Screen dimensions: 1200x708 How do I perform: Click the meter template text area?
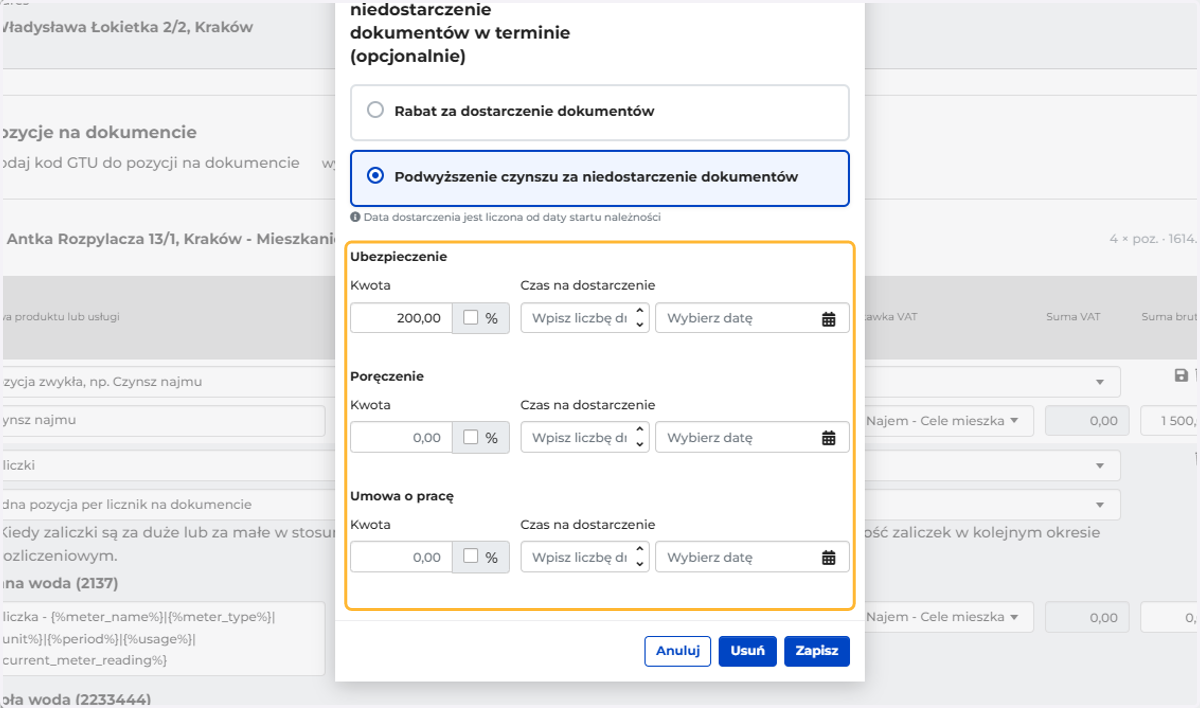[x=164, y=638]
